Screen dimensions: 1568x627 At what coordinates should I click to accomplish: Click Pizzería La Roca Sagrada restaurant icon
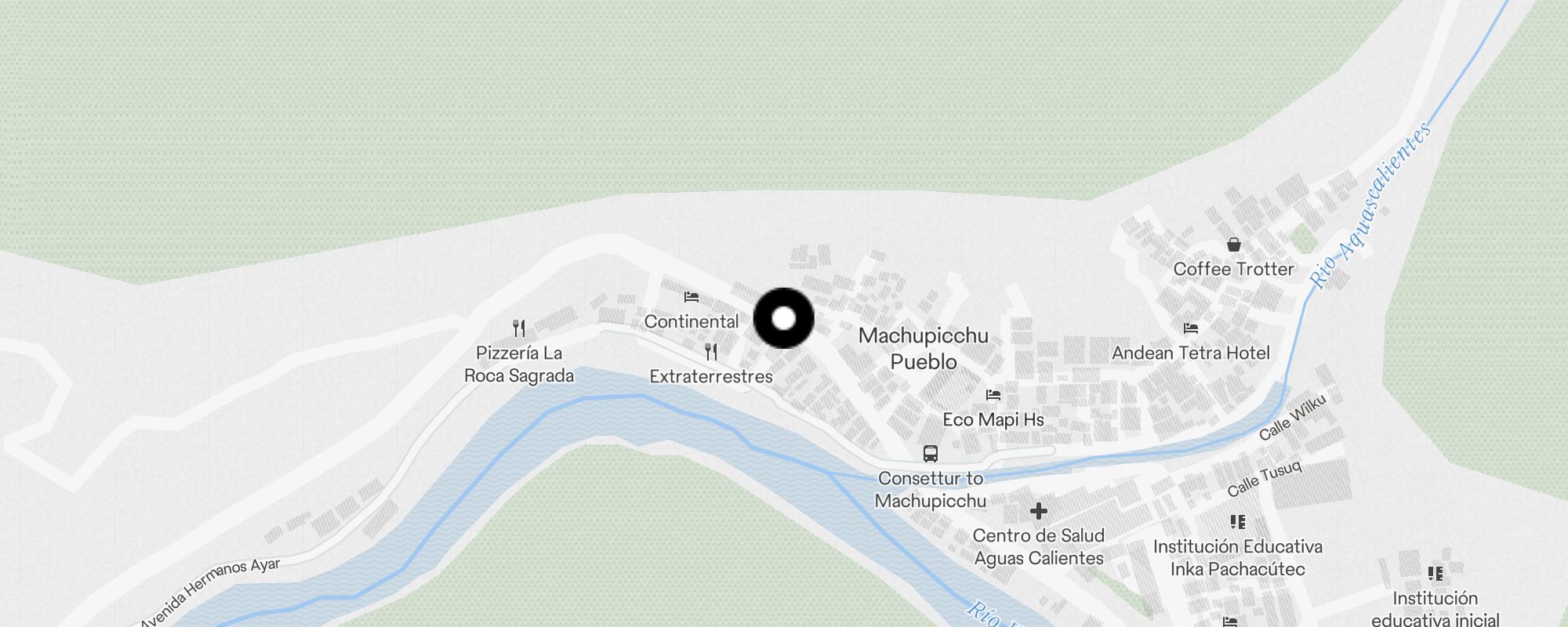click(519, 328)
